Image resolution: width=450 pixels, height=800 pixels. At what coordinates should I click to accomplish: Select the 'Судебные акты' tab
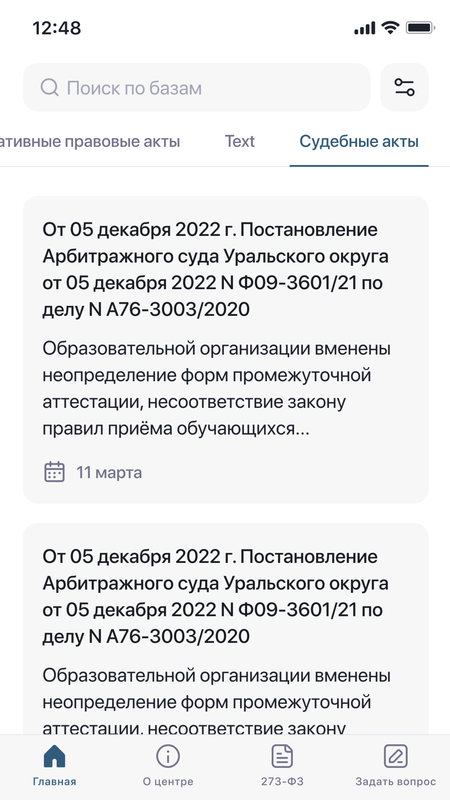tap(359, 141)
